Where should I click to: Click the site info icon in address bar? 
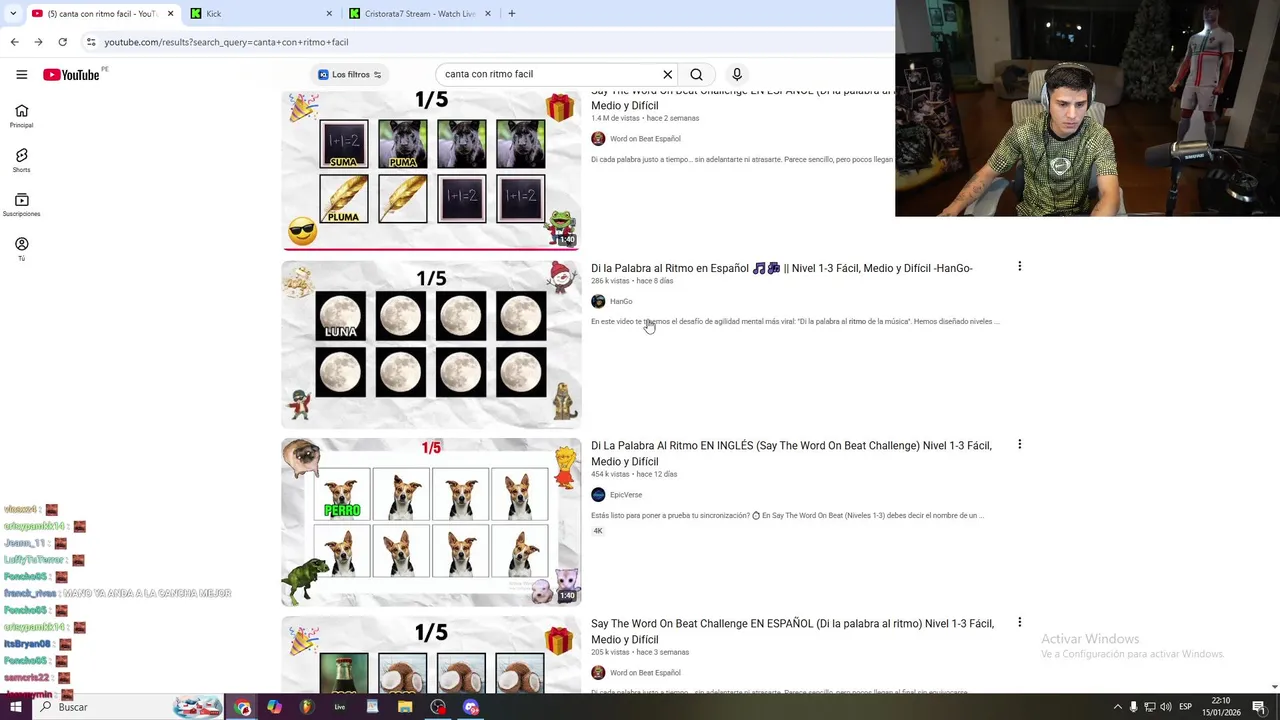[x=91, y=42]
